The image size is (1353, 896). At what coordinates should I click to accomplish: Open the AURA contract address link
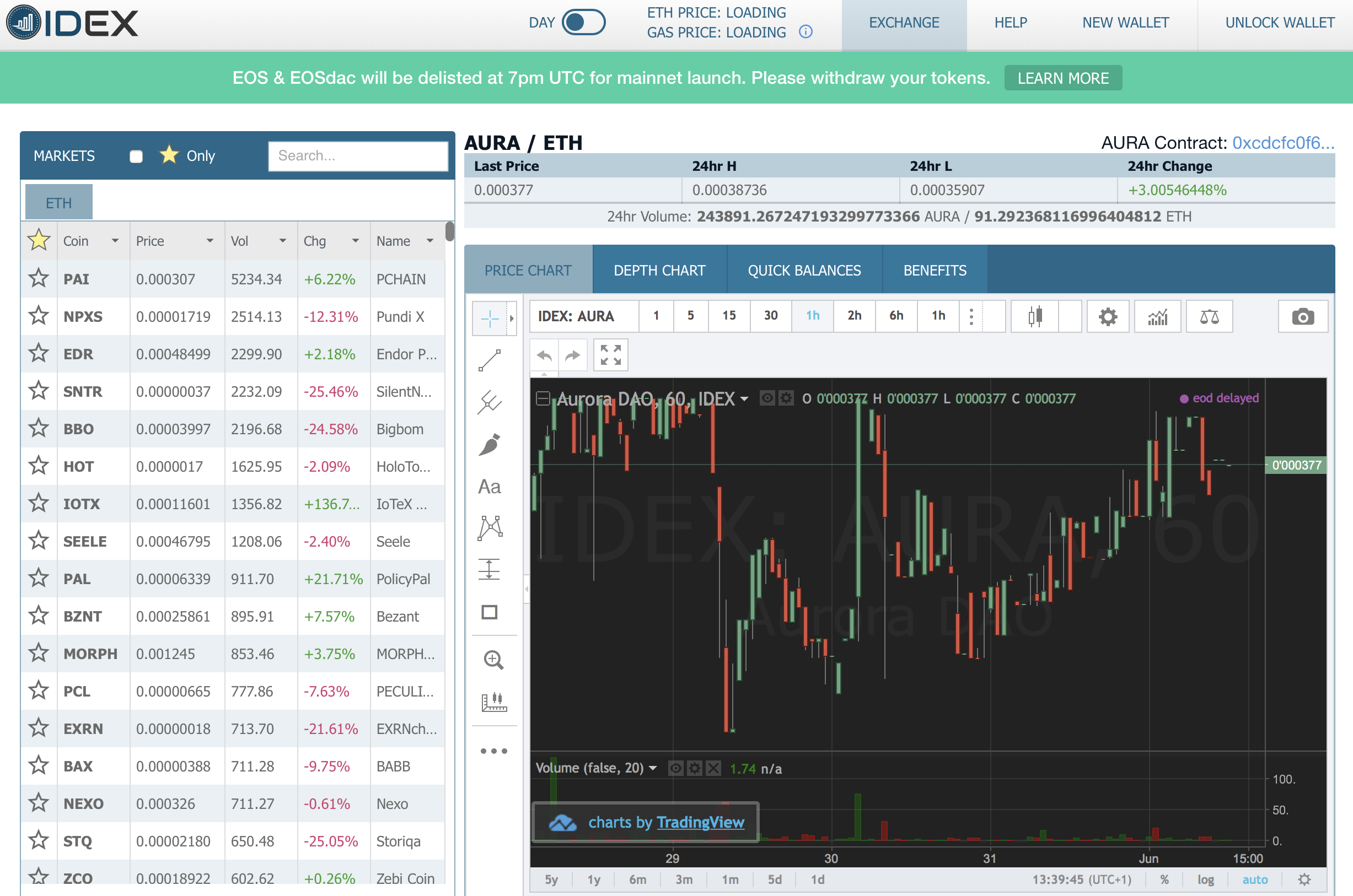point(1282,142)
